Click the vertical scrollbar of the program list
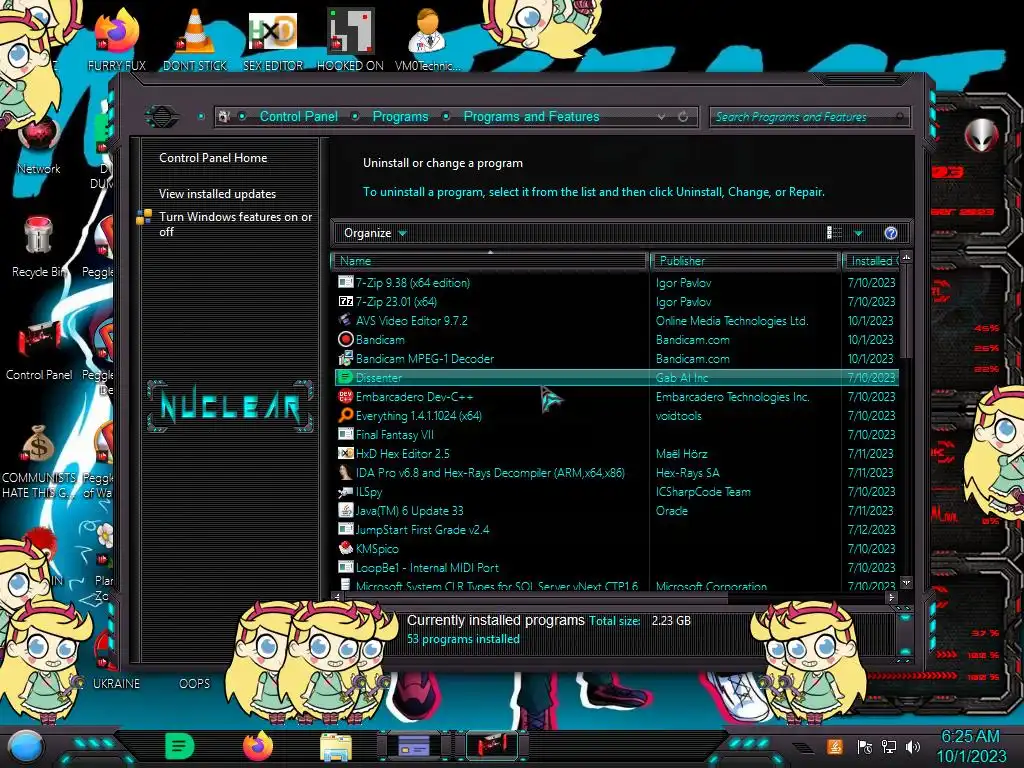 coord(906,312)
